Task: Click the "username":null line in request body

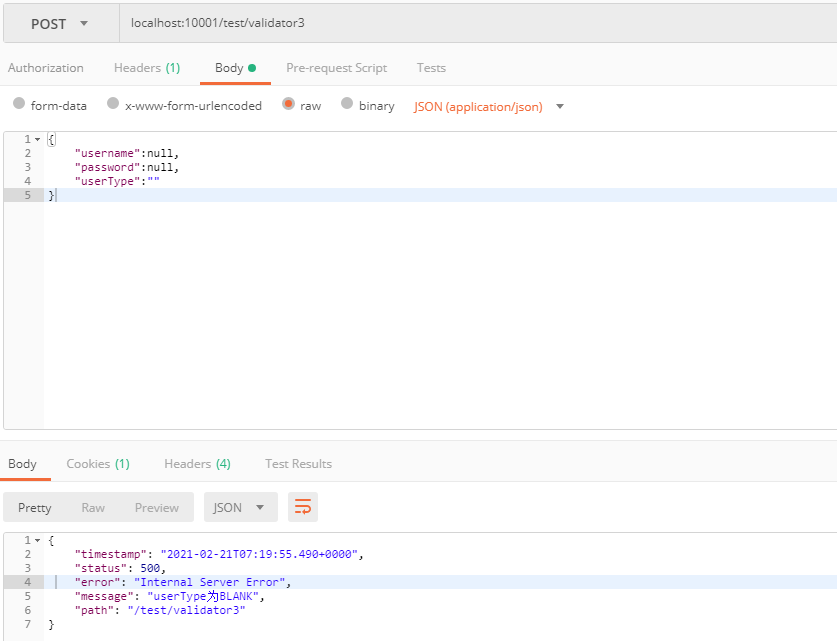Action: click(127, 153)
